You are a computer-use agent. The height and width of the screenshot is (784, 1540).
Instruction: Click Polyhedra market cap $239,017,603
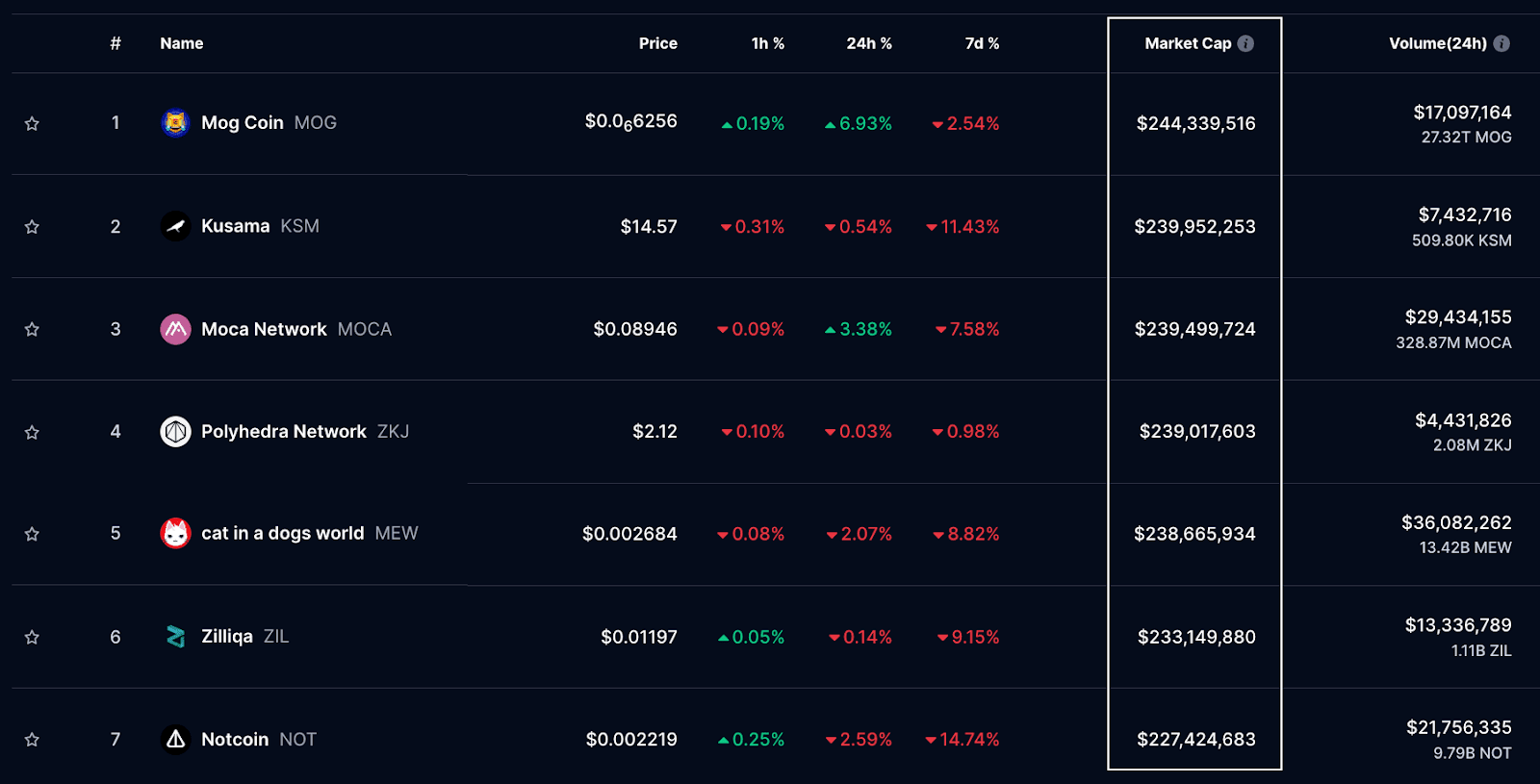1197,432
